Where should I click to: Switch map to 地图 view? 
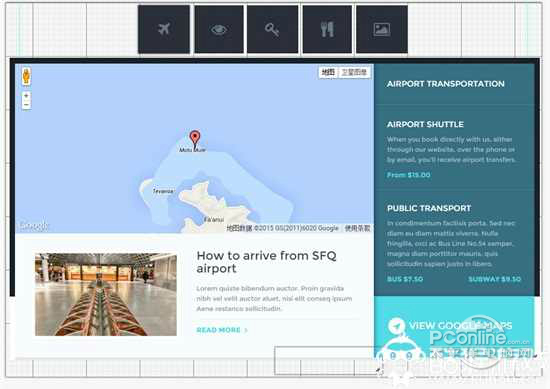click(x=328, y=72)
